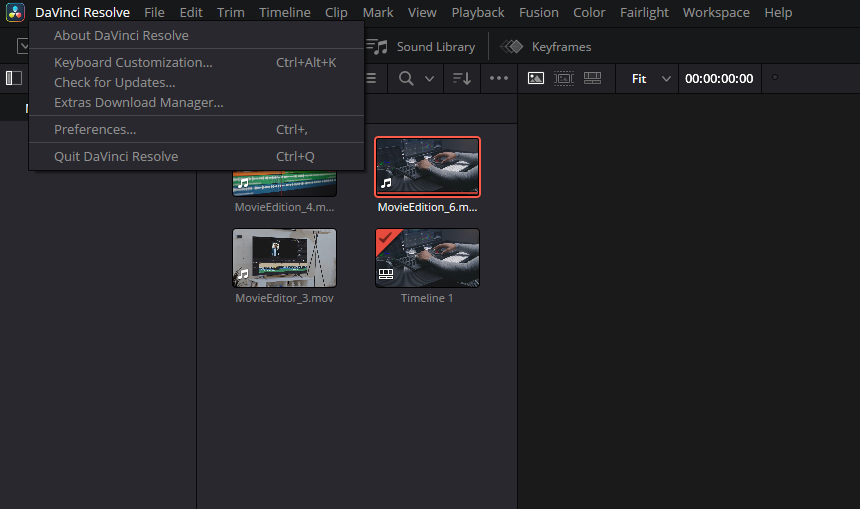Toggle the bin list sidebar panel

[x=14, y=78]
